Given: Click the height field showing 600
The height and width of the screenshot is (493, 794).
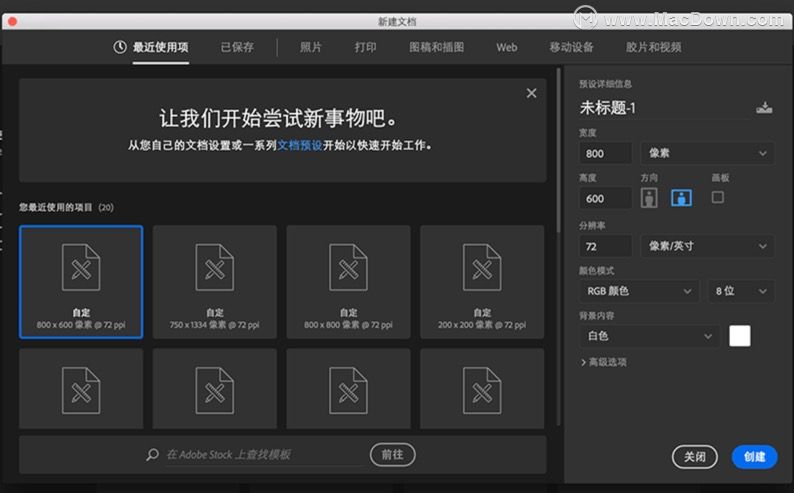Looking at the screenshot, I should point(606,198).
